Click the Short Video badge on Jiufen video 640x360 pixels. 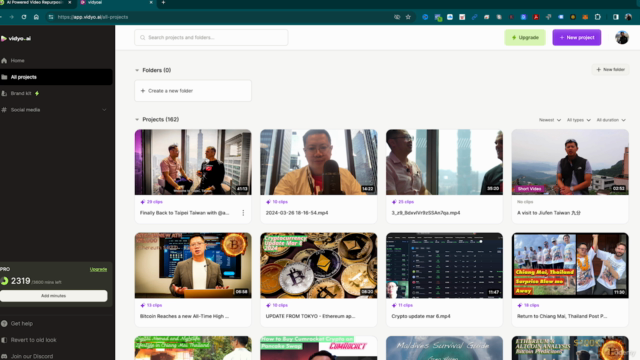click(529, 189)
